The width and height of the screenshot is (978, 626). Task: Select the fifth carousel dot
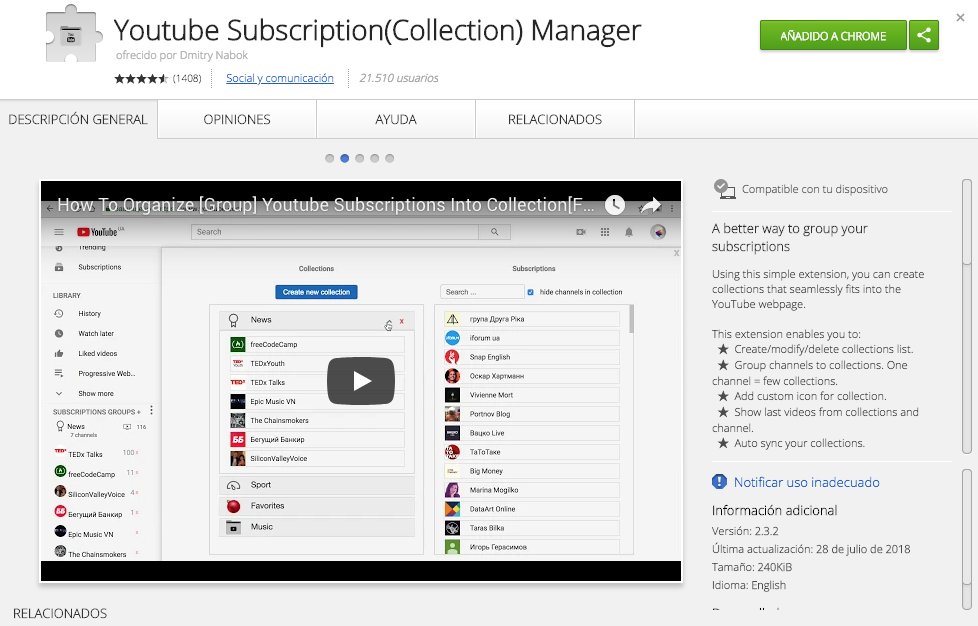click(x=389, y=158)
